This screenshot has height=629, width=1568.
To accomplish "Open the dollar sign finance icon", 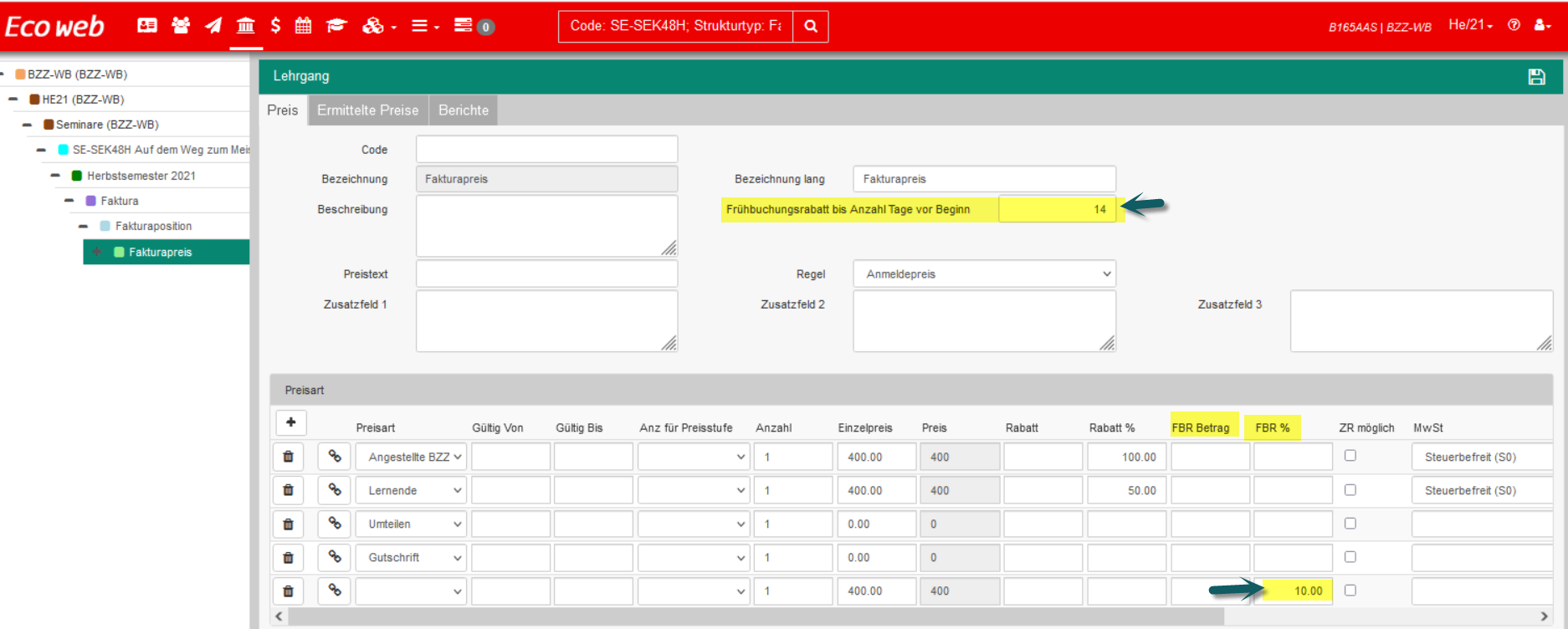I will point(275,26).
